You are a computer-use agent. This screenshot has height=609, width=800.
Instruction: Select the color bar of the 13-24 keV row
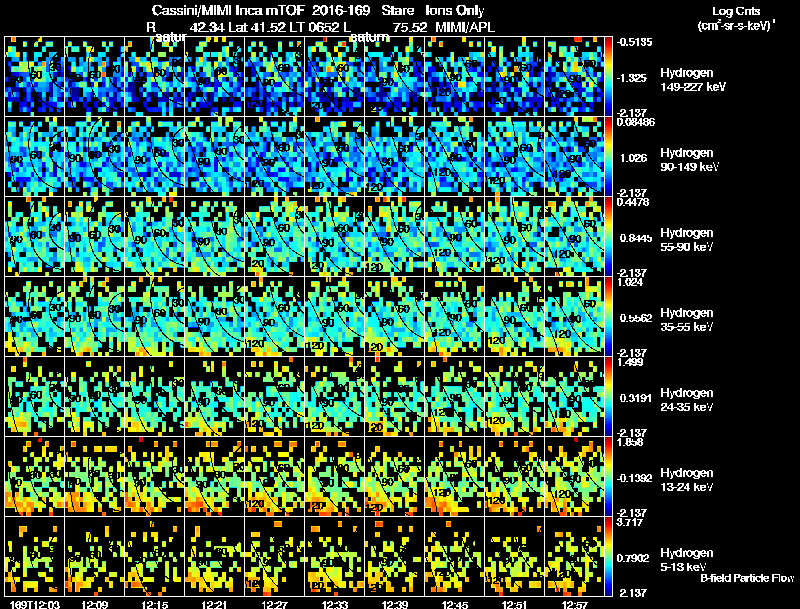[x=608, y=476]
